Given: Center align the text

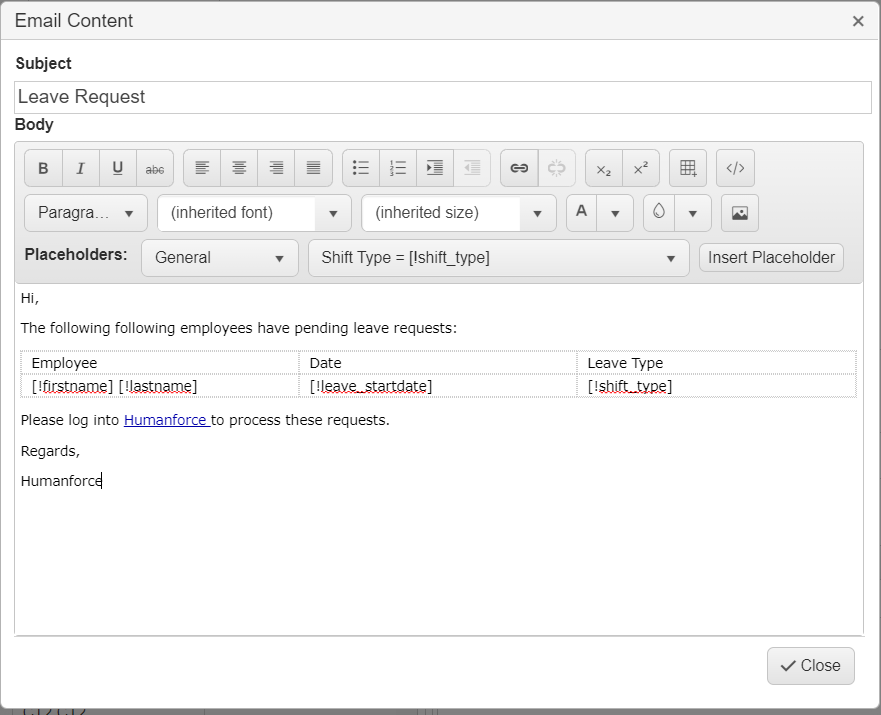Looking at the screenshot, I should 239,168.
